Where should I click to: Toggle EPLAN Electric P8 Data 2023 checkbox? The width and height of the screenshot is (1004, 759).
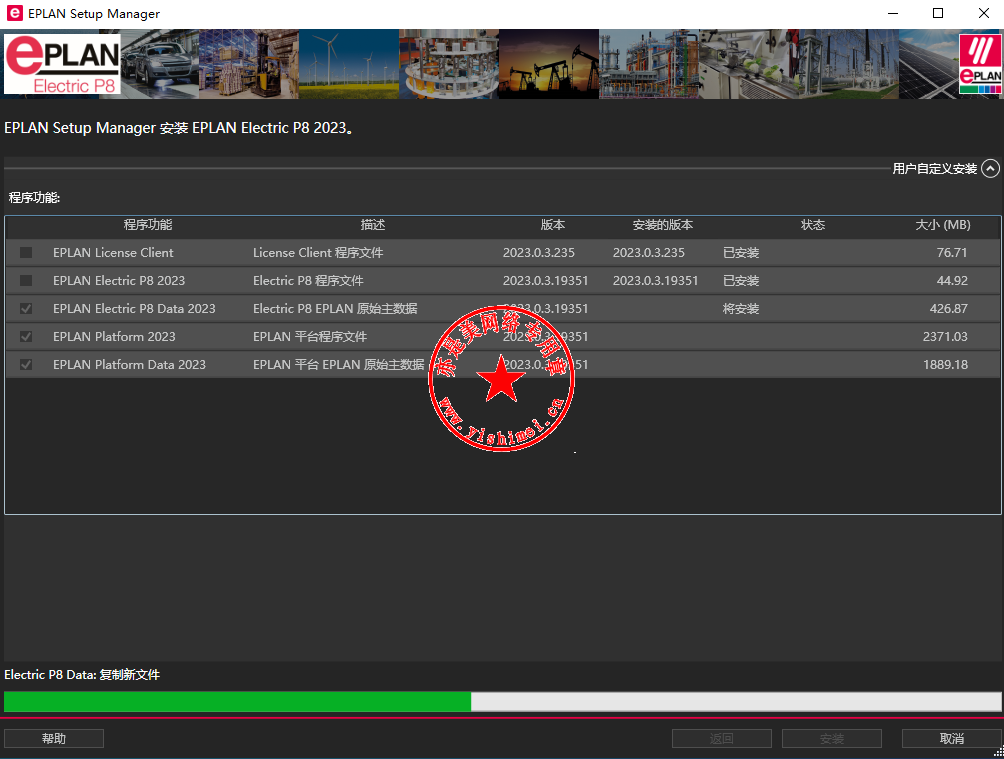pos(26,309)
